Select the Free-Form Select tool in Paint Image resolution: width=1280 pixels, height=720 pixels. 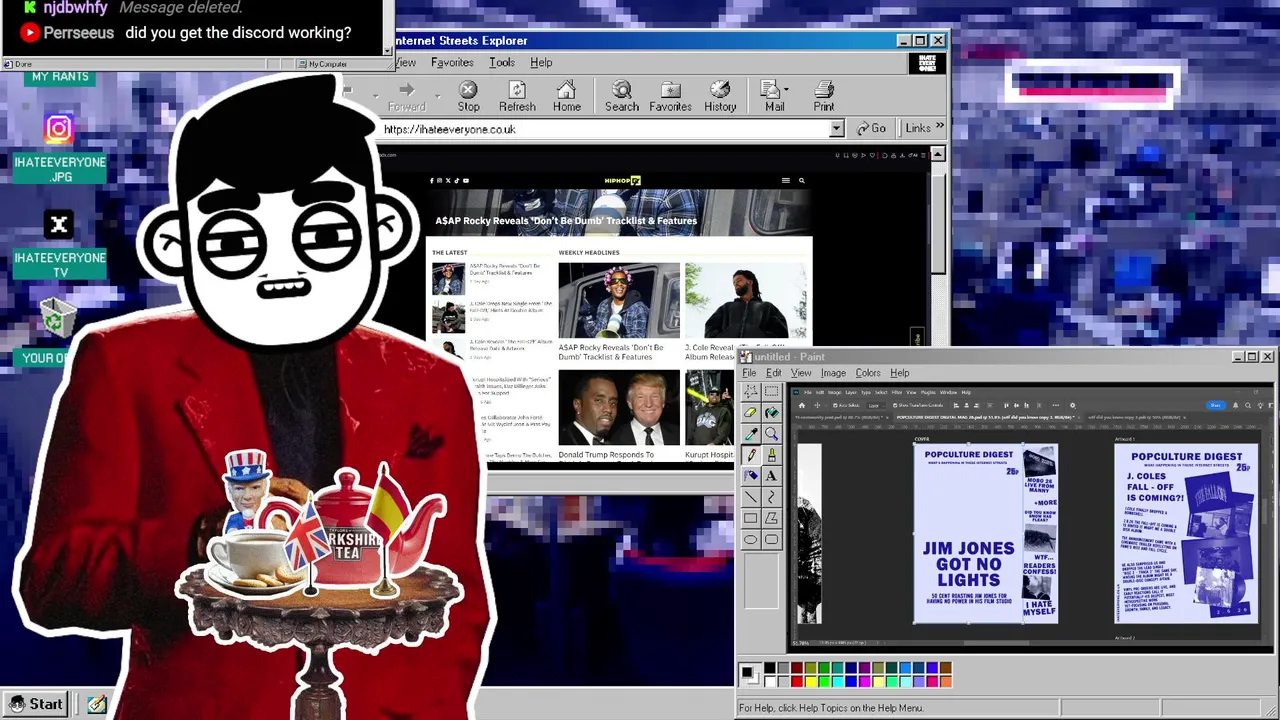click(x=750, y=392)
